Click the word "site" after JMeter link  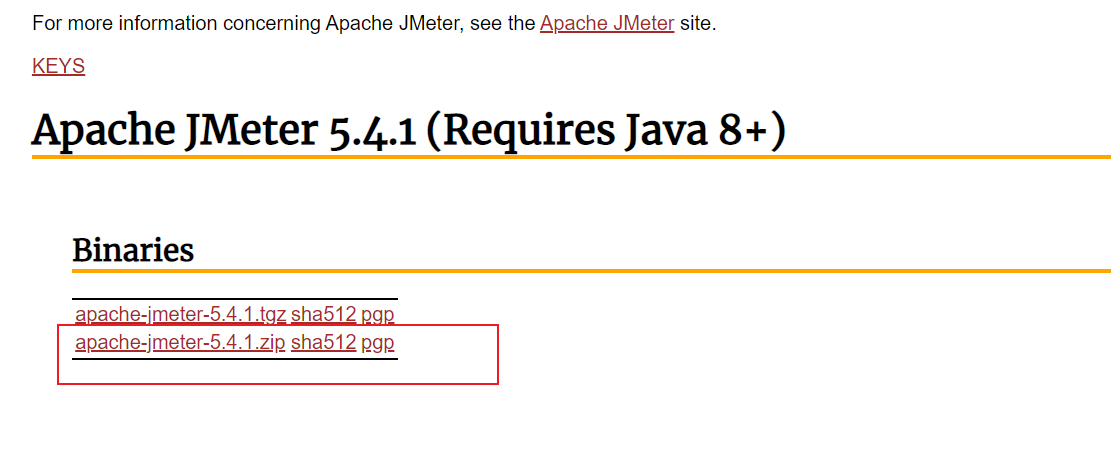pyautogui.click(x=696, y=23)
